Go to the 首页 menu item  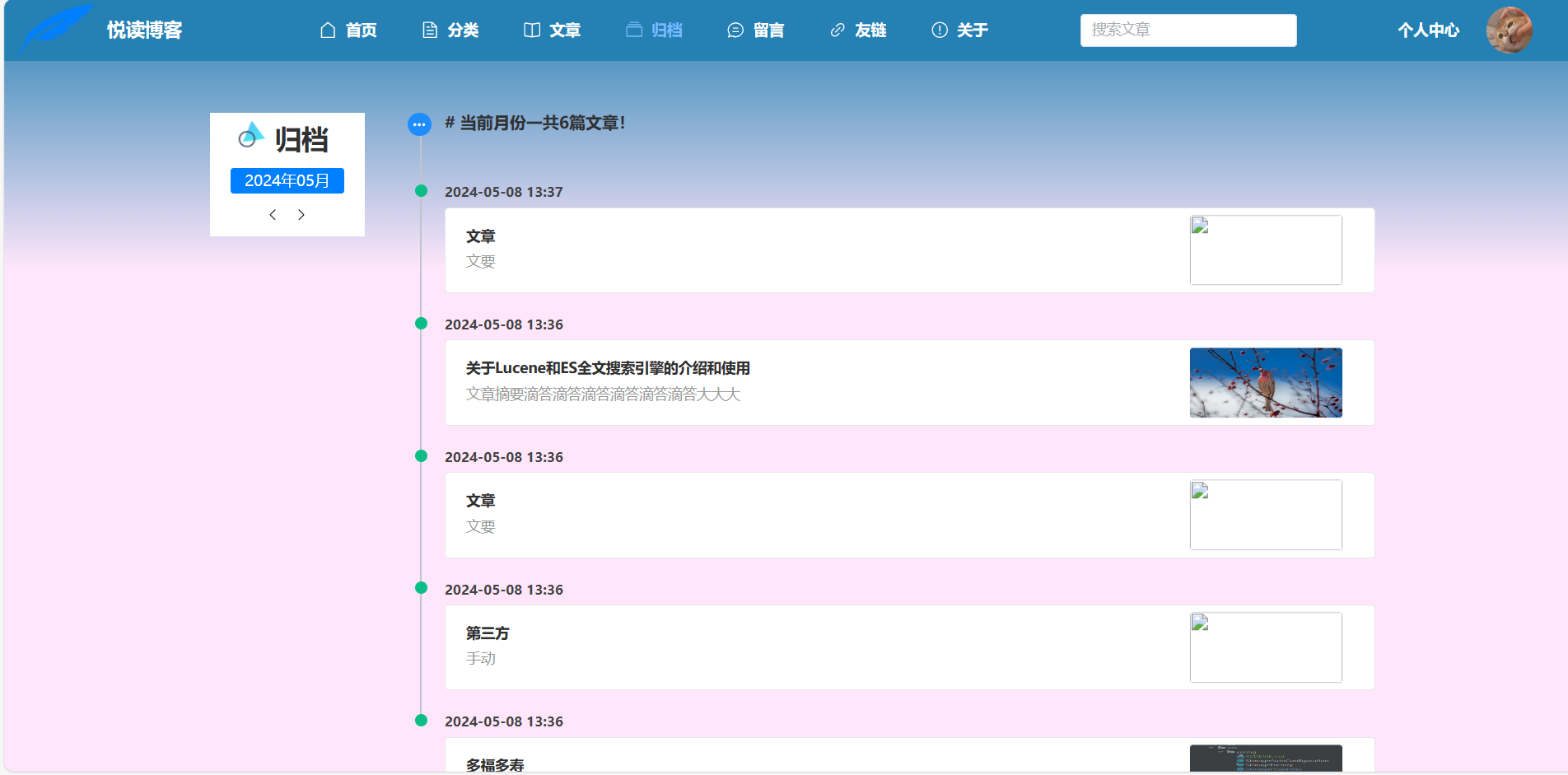pos(361,30)
